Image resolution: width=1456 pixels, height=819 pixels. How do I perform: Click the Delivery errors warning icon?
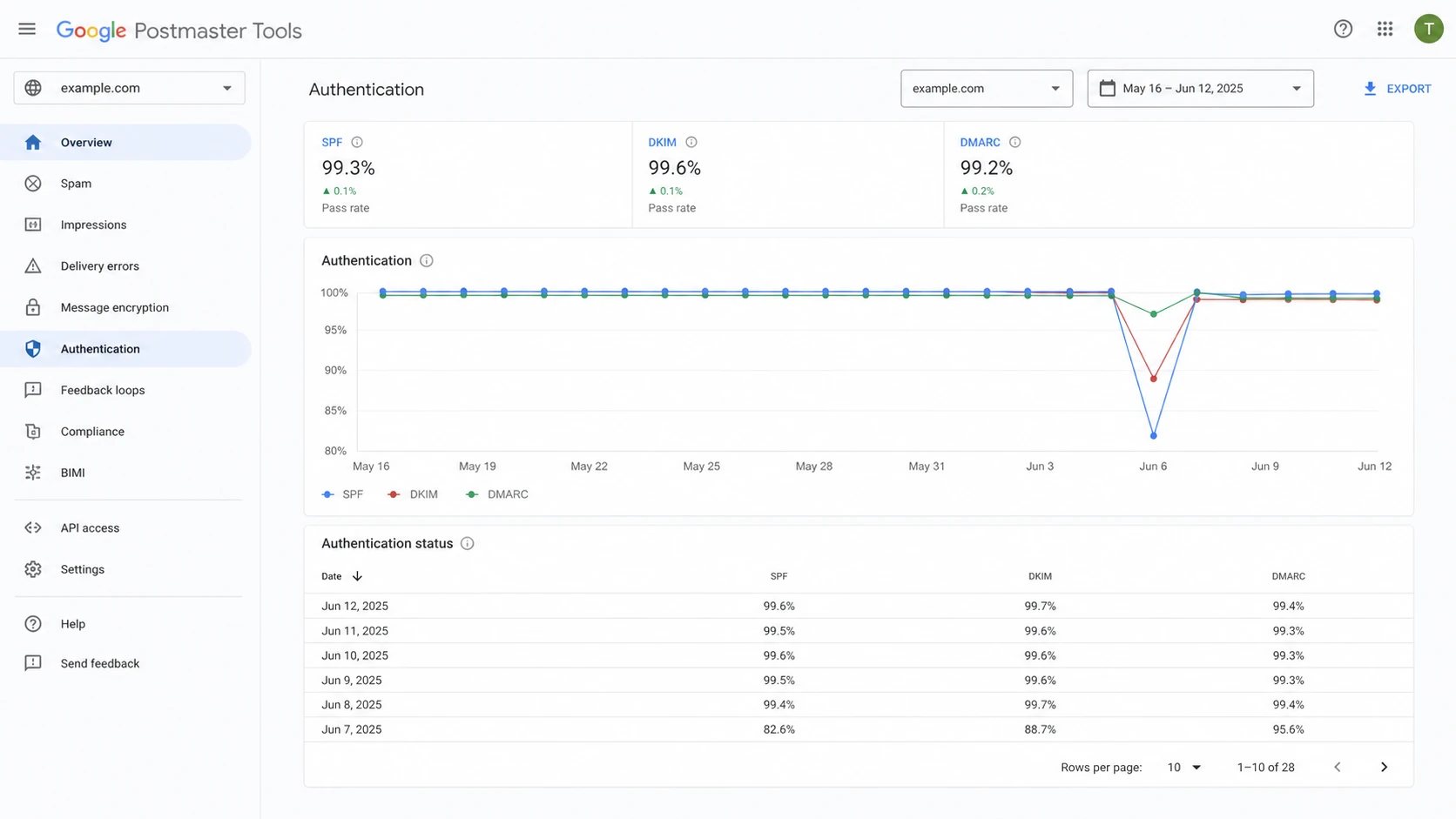33,266
